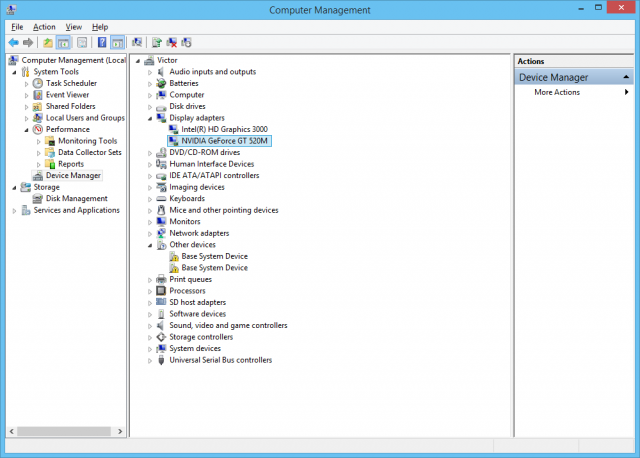The image size is (640, 458).
Task: Collapse the Display adapters category
Action: tap(151, 118)
